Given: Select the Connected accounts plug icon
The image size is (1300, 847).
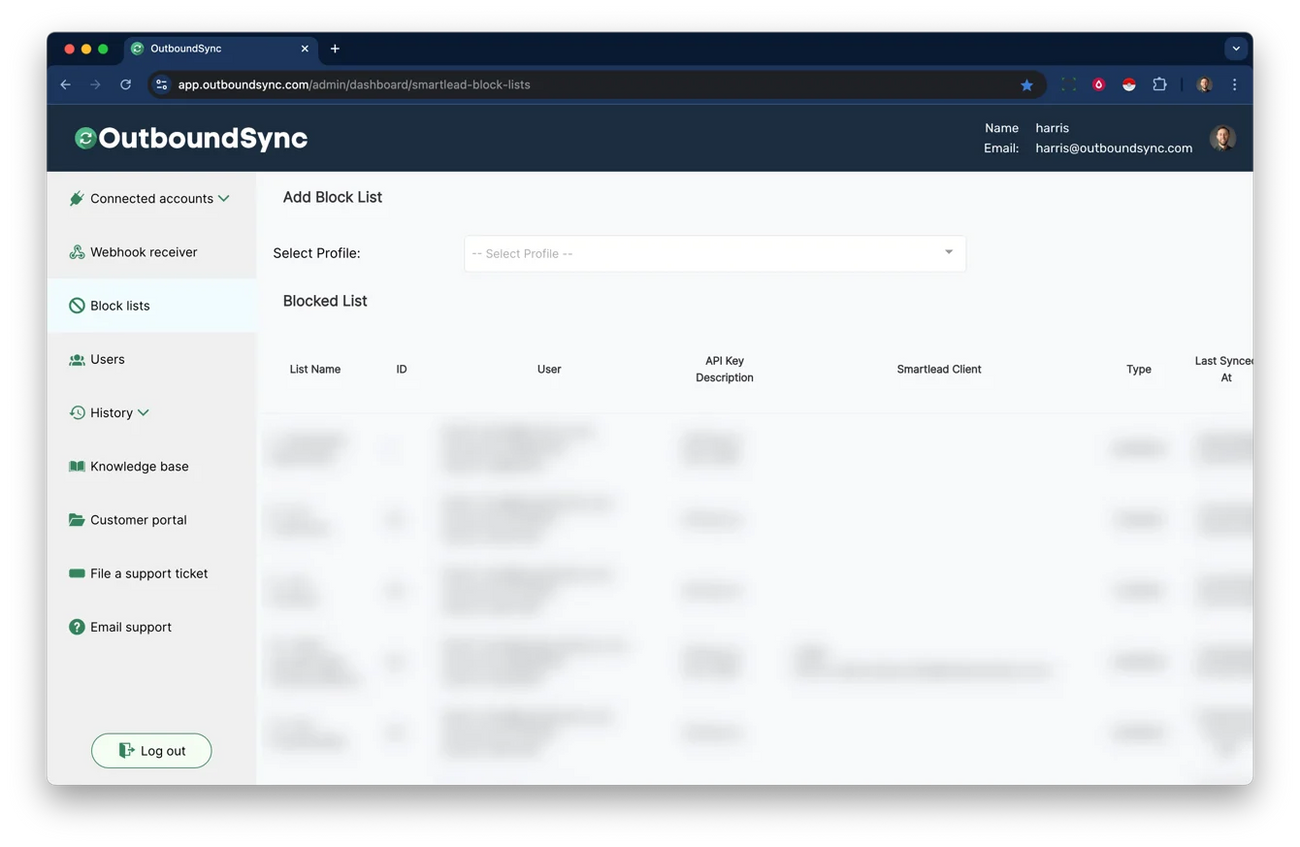Looking at the screenshot, I should click(77, 198).
